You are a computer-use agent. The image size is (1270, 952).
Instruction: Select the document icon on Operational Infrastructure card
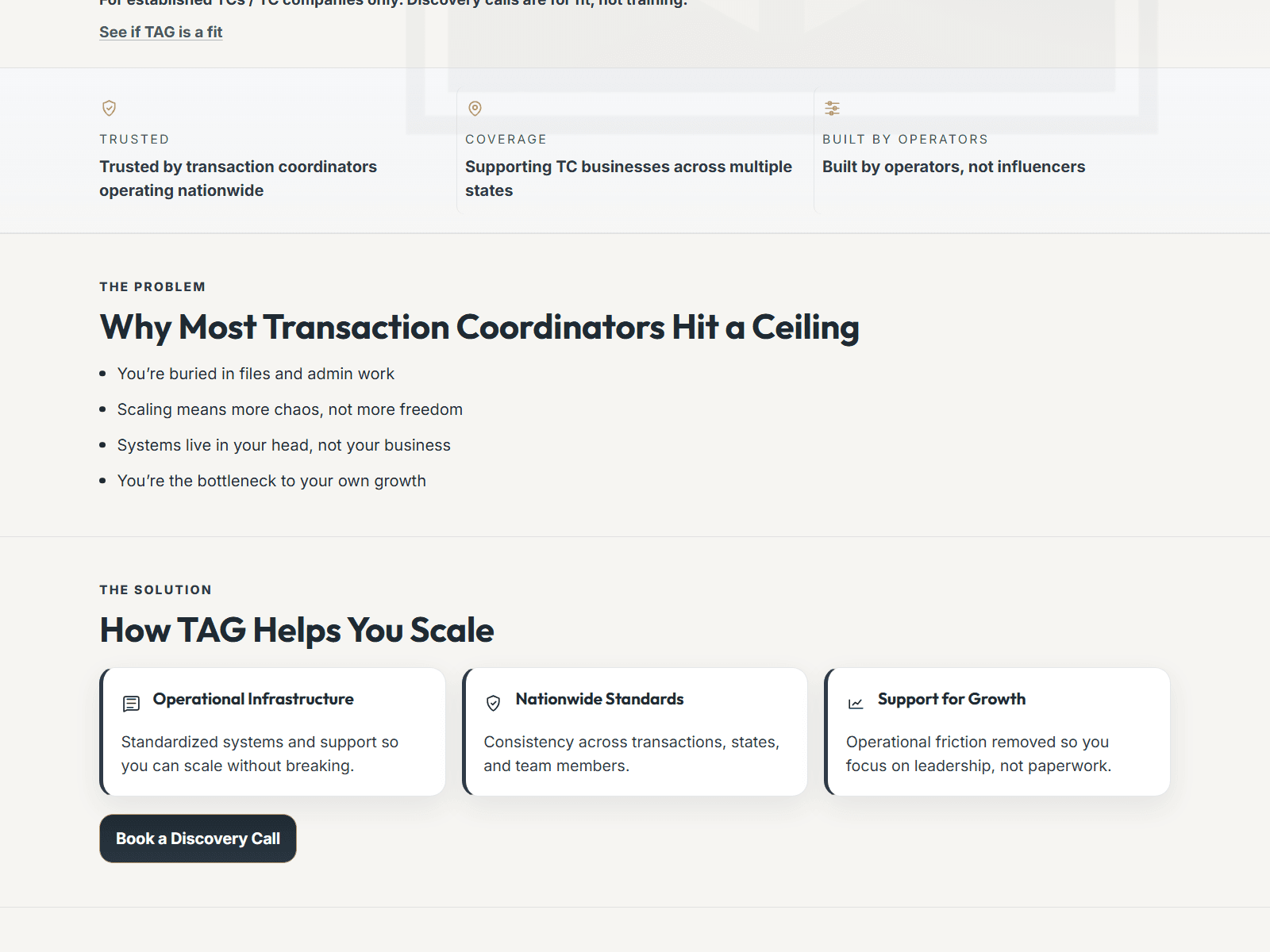coord(129,703)
